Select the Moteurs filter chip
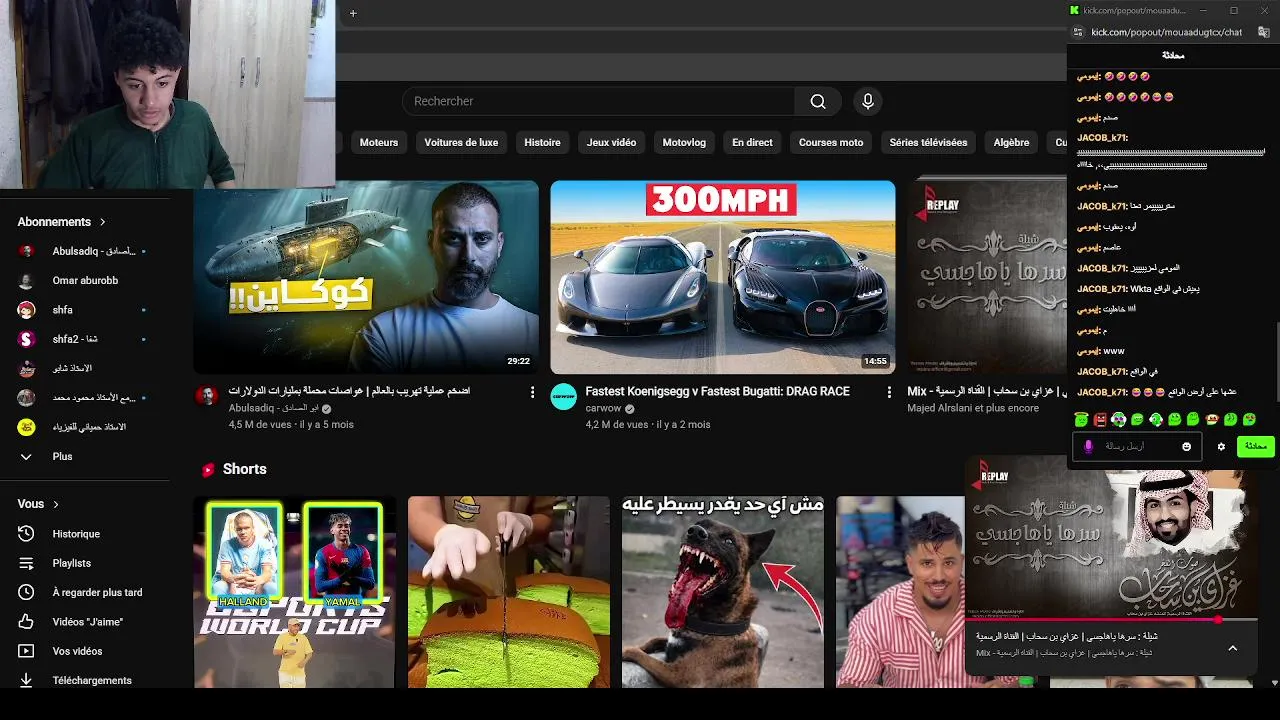This screenshot has height=720, width=1280. (379, 142)
